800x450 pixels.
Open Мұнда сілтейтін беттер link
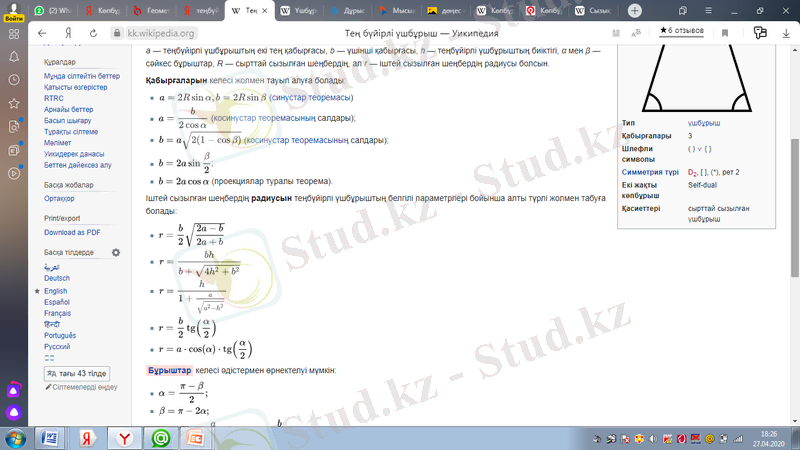pos(82,76)
